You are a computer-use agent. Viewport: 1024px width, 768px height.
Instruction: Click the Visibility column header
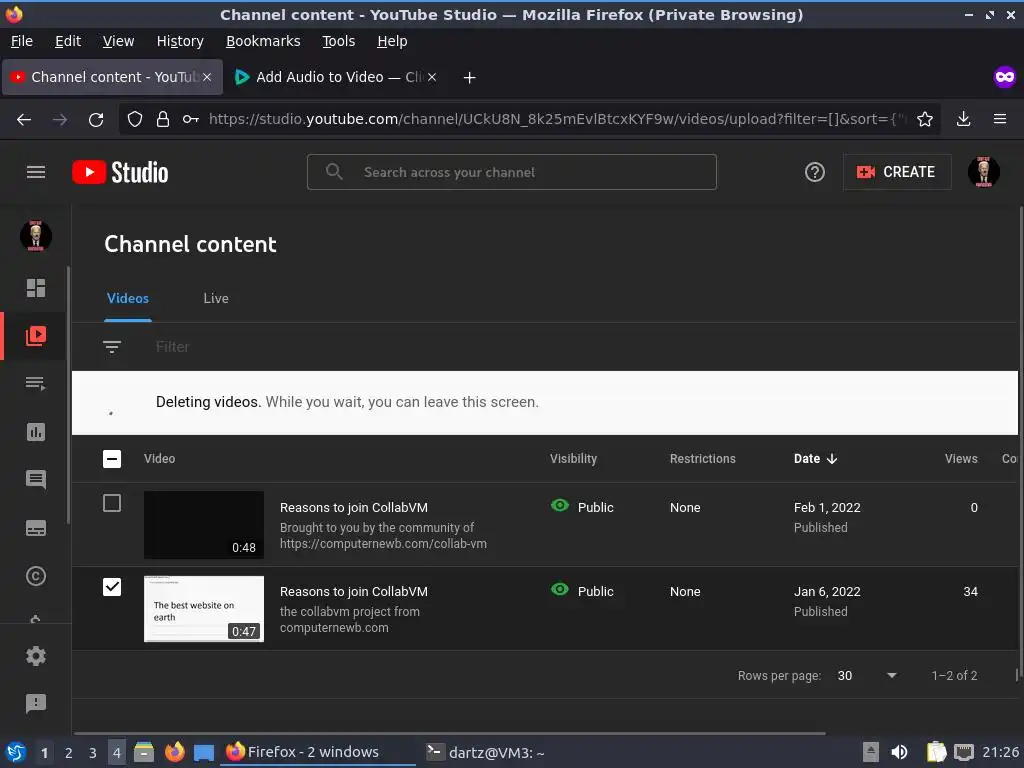(x=573, y=458)
